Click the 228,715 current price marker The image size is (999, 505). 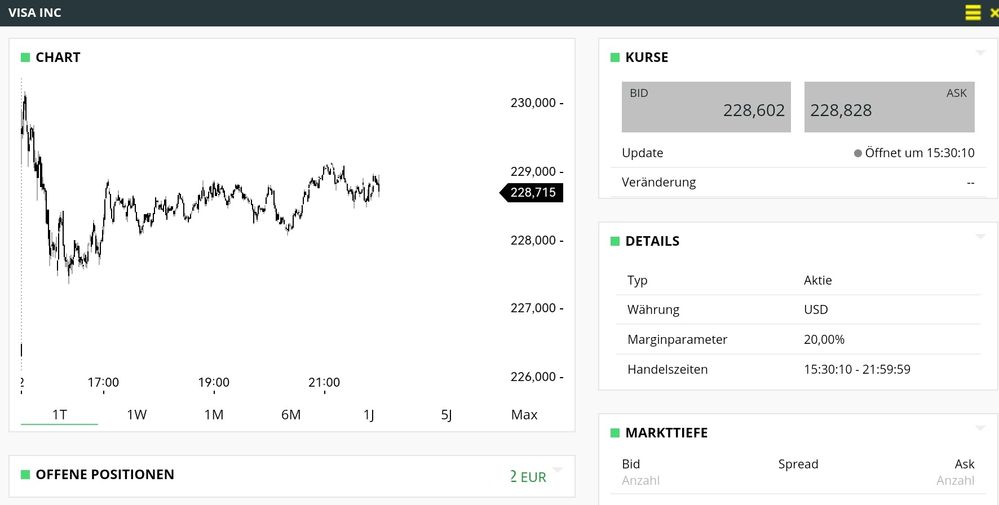tap(532, 193)
